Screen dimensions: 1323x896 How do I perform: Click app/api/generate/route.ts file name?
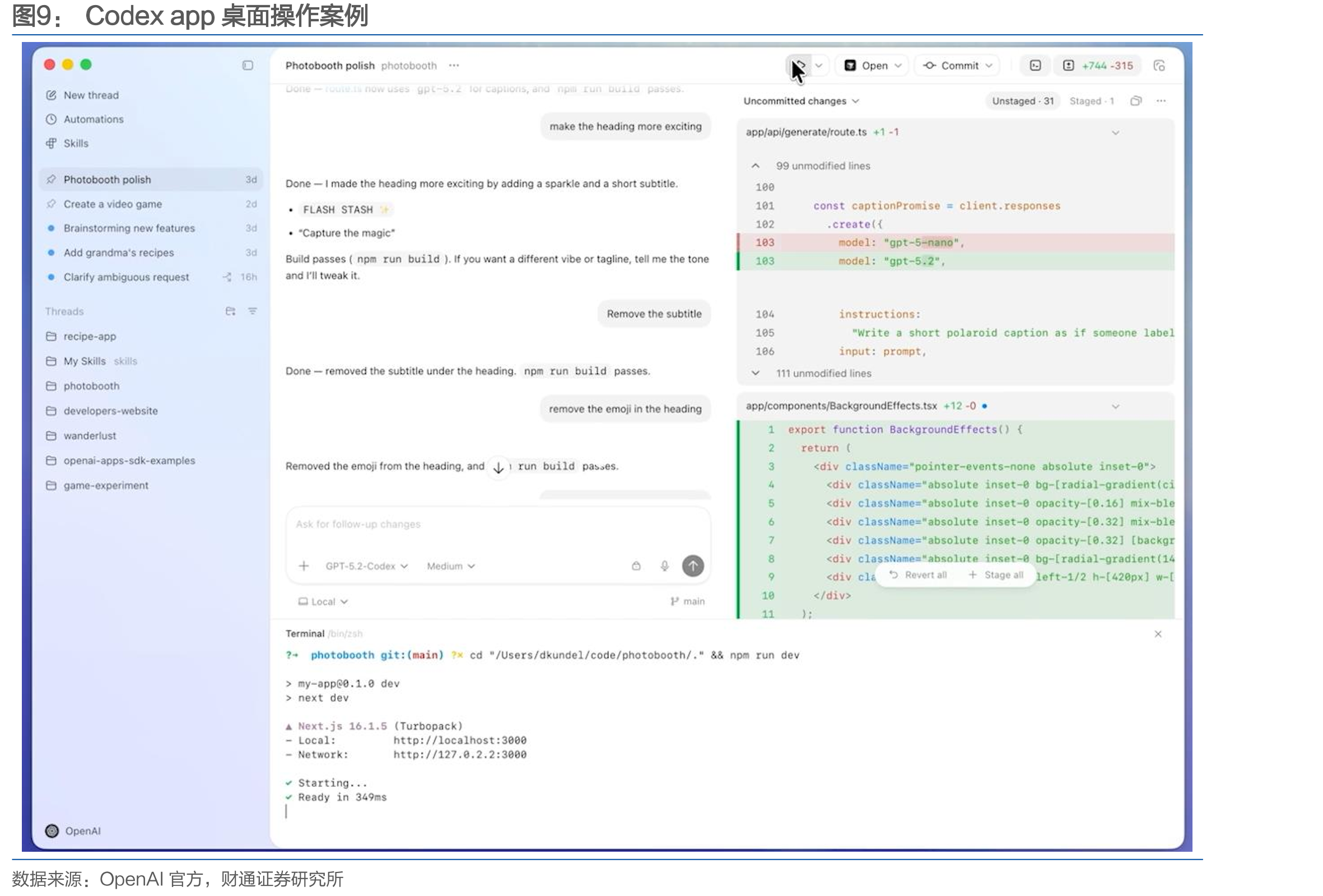pyautogui.click(x=806, y=132)
